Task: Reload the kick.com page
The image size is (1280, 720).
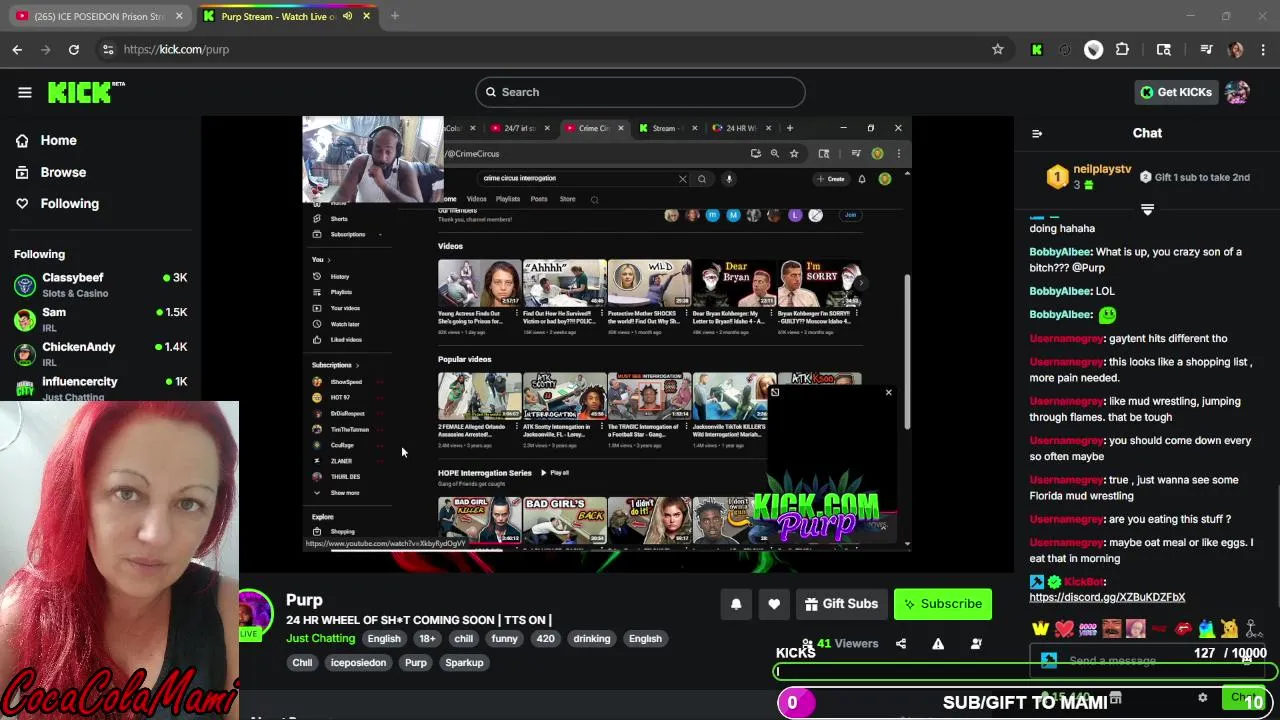Action: click(x=74, y=49)
